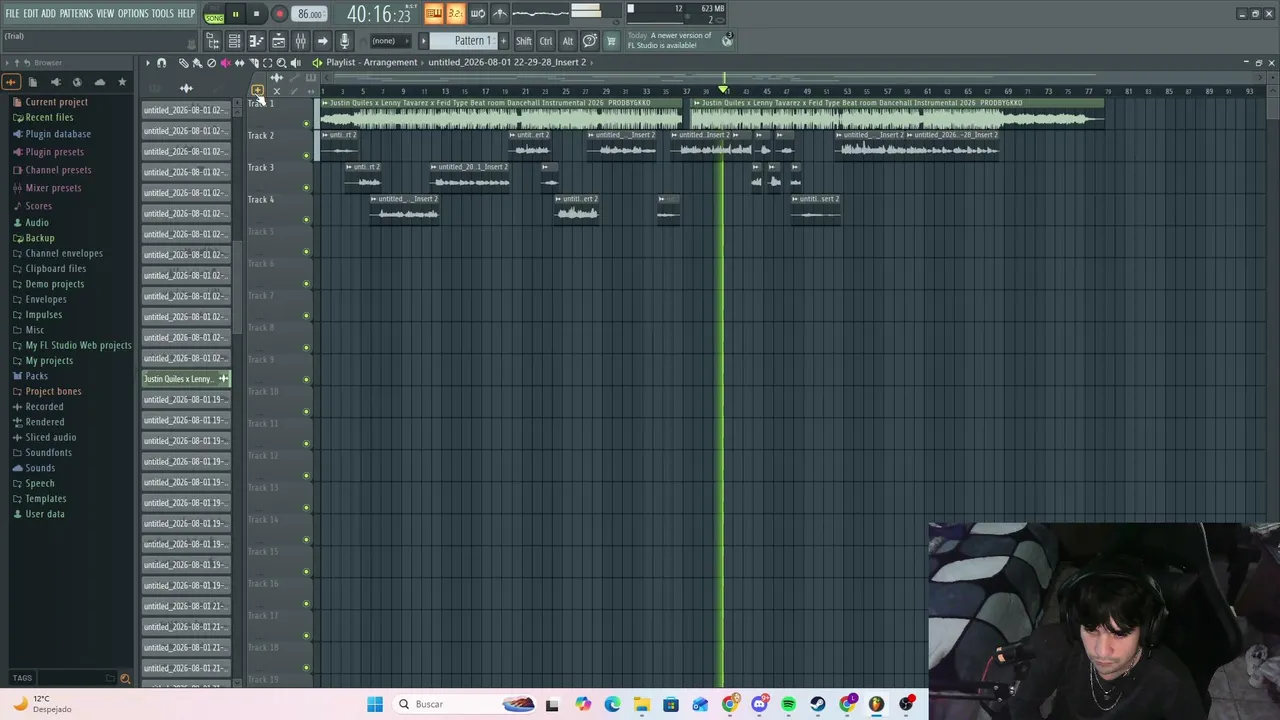Select the Paint brush tool in playlist
Viewport: 1280px width, 720px height.
tap(197, 63)
